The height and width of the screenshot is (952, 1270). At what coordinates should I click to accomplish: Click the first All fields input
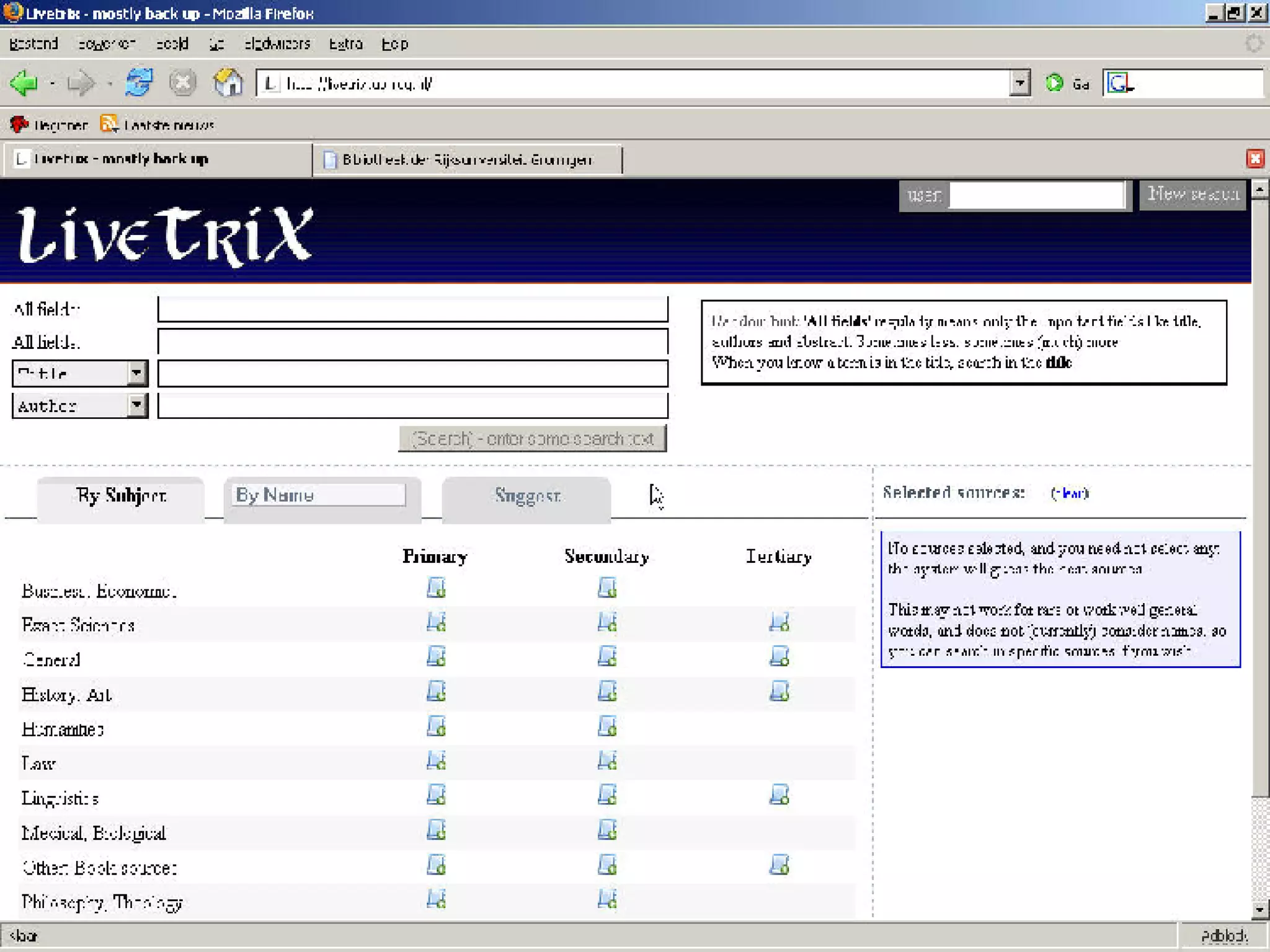click(412, 309)
